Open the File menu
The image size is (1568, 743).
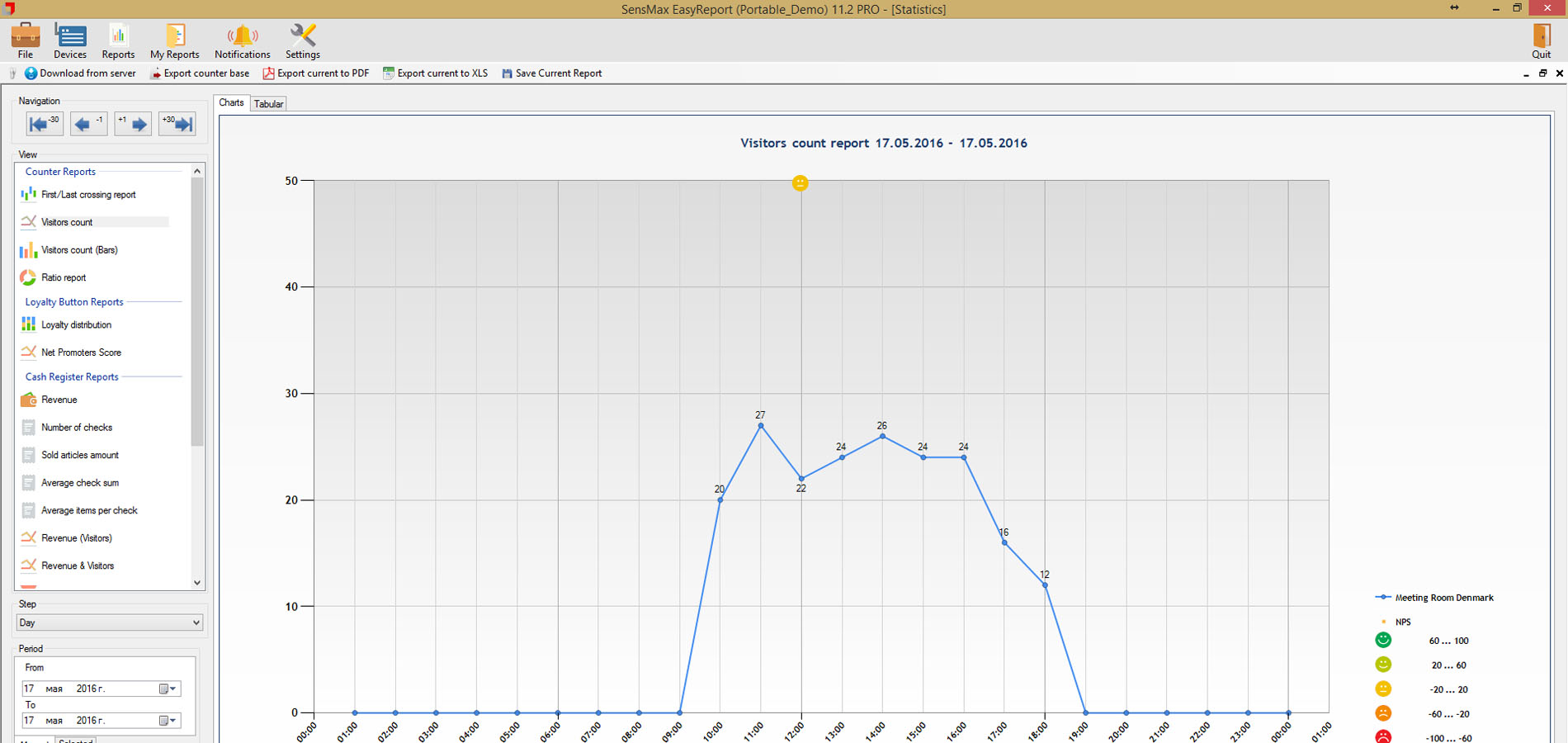26,40
